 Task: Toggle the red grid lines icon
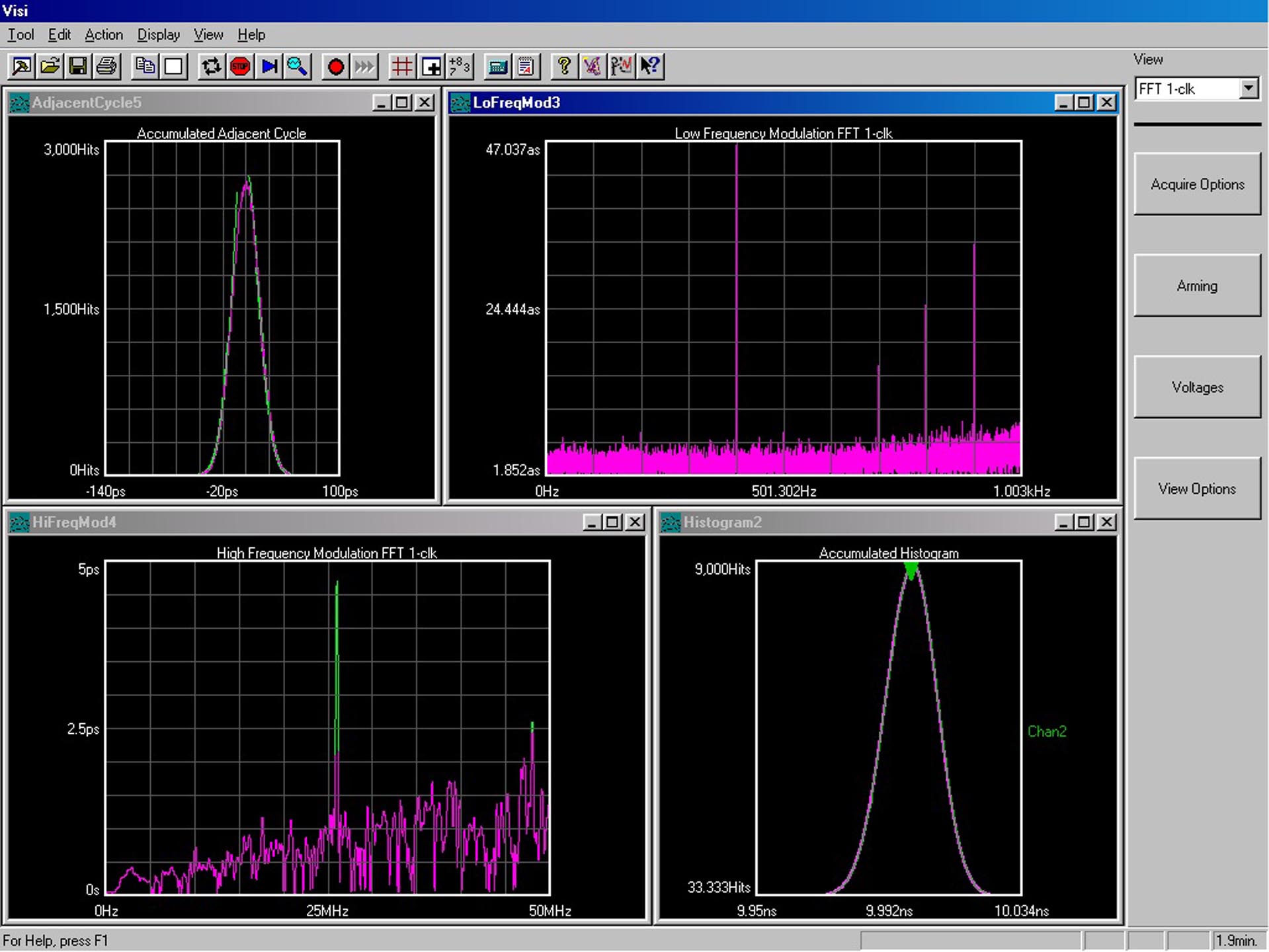(402, 66)
